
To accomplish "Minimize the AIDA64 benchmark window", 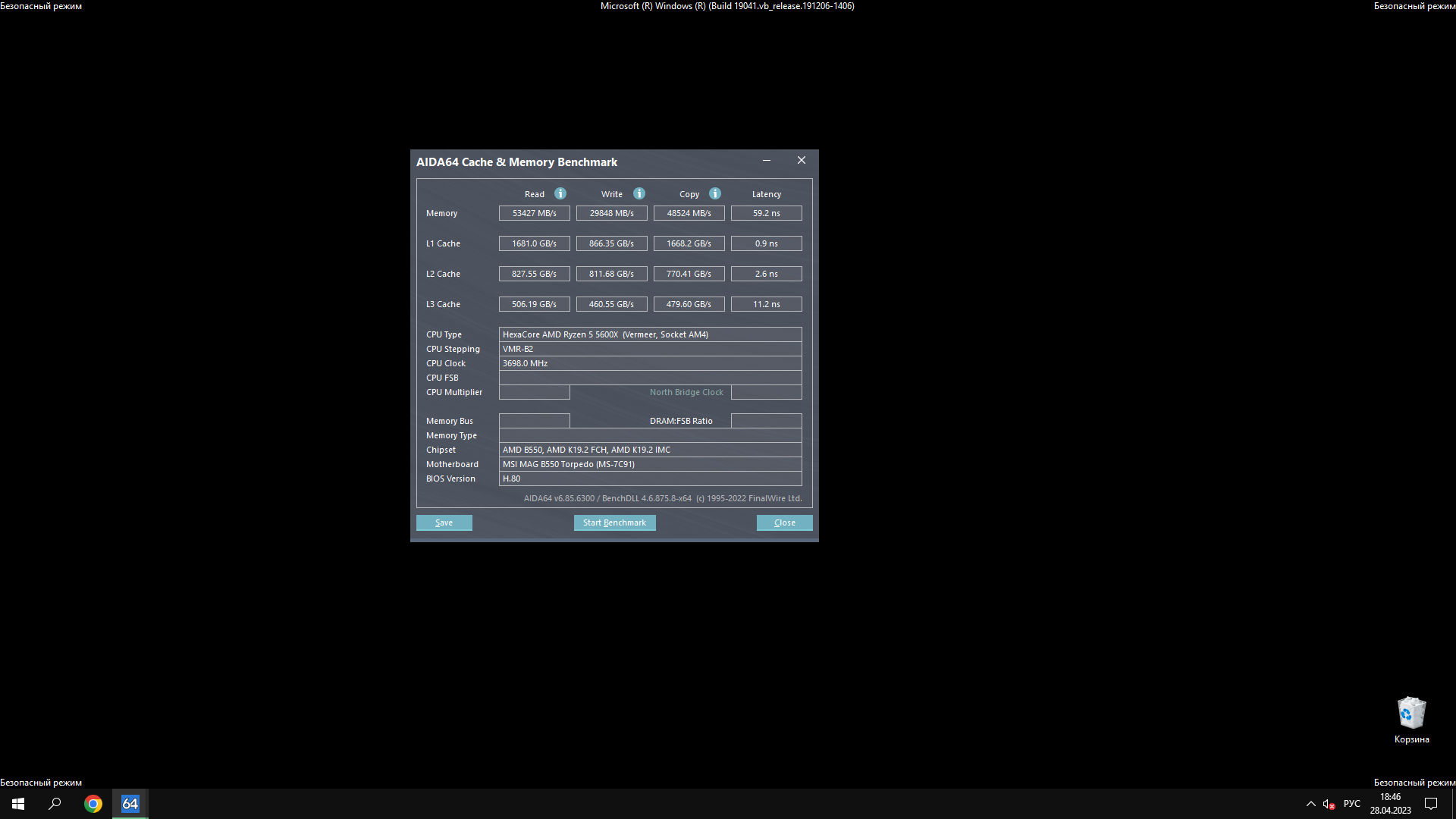I will [767, 161].
